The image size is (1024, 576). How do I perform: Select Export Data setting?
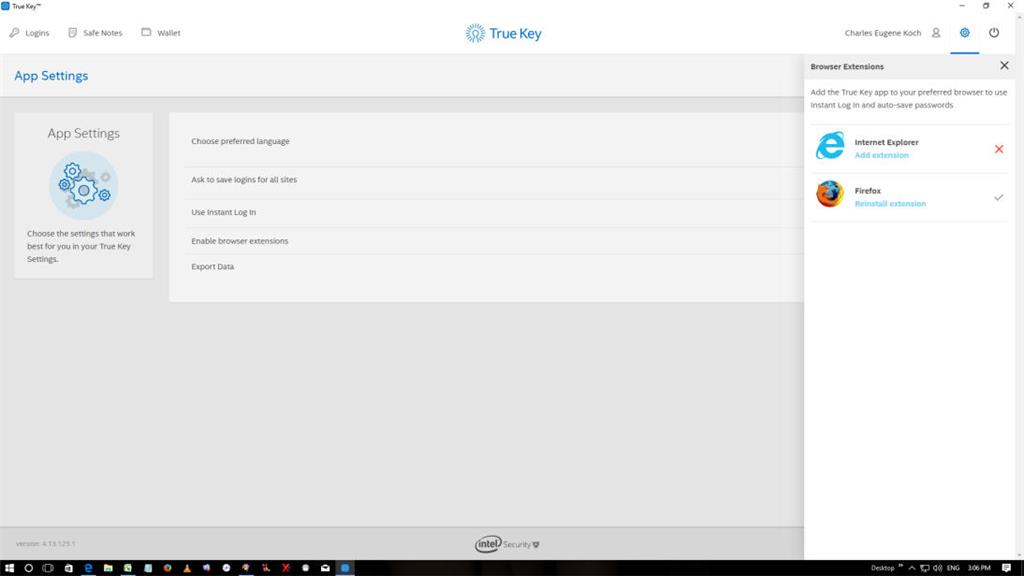(x=212, y=266)
